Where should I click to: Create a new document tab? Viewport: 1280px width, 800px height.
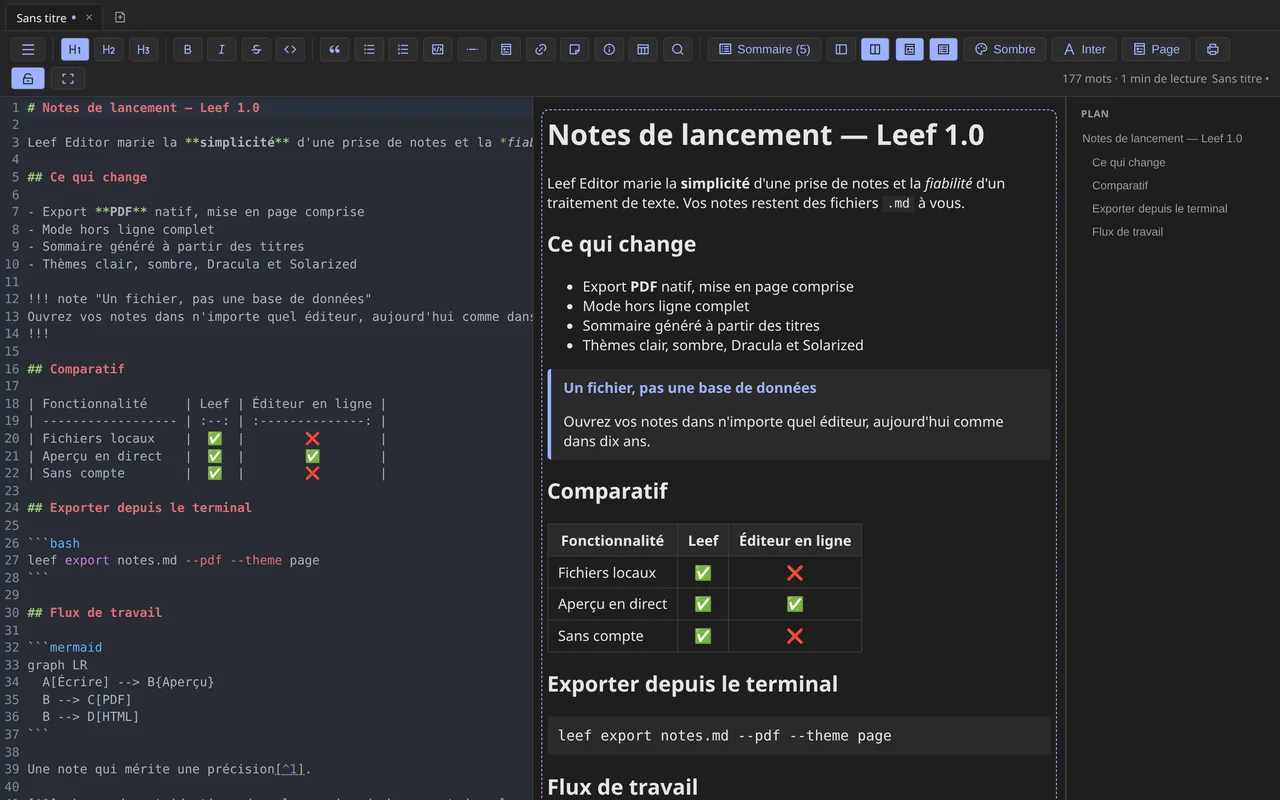[120, 17]
